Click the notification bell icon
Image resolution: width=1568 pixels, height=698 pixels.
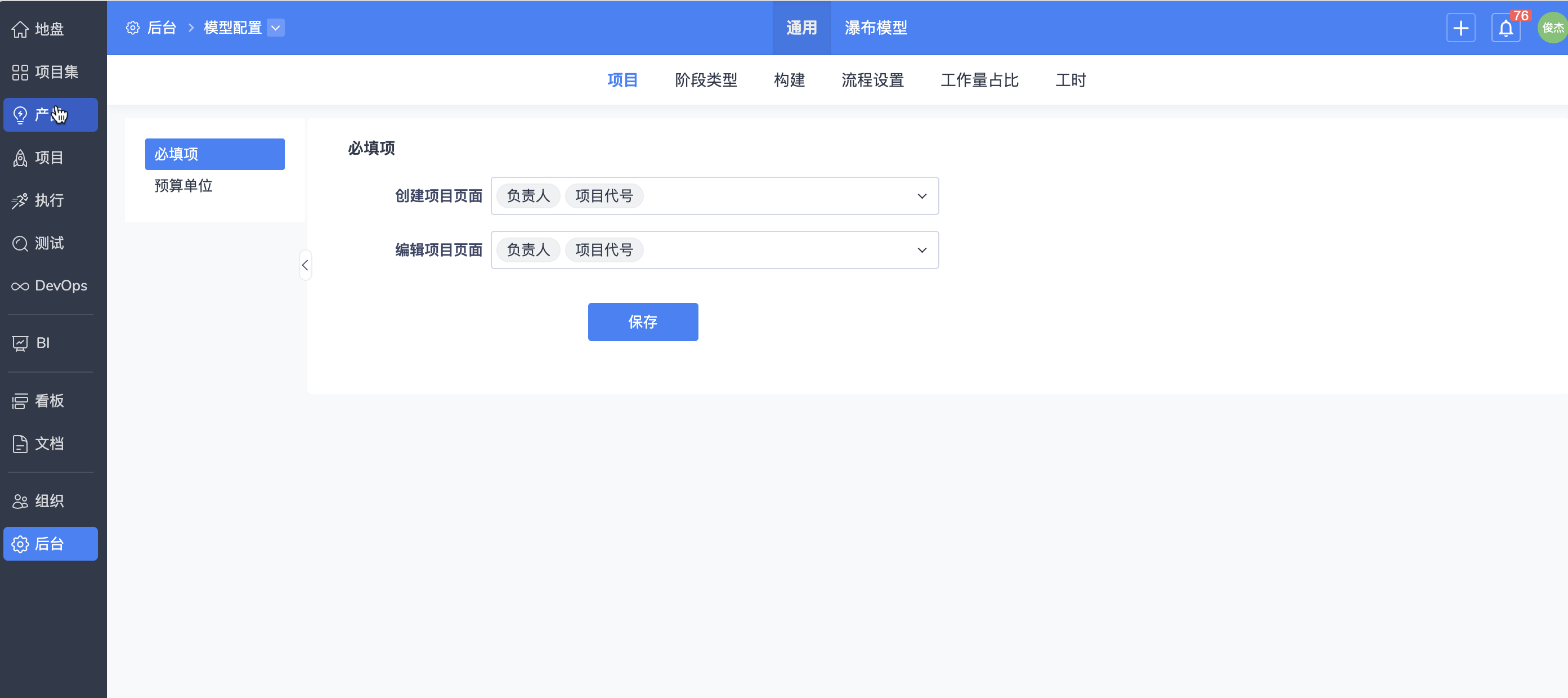coord(1506,28)
